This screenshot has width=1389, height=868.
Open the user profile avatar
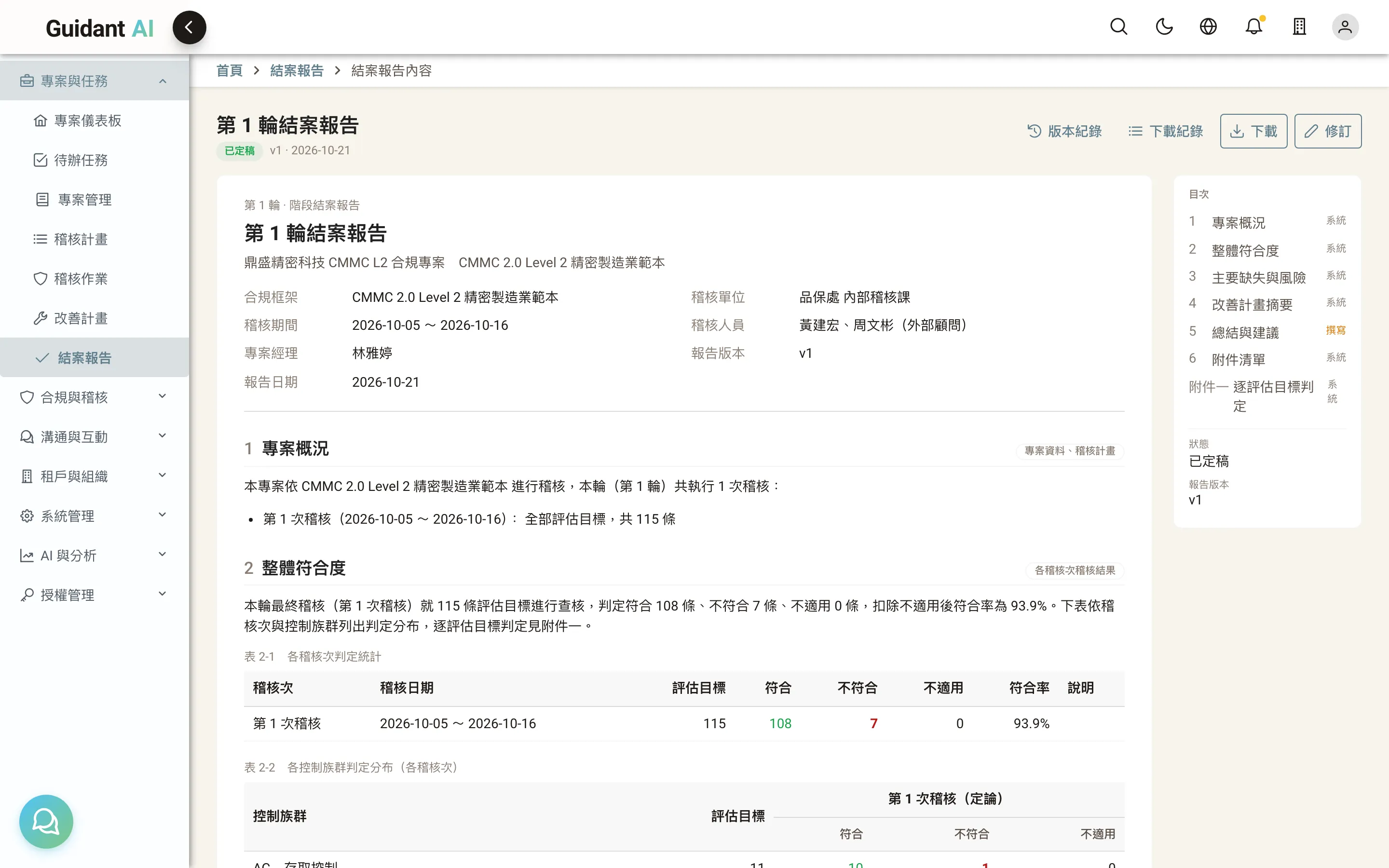point(1345,27)
